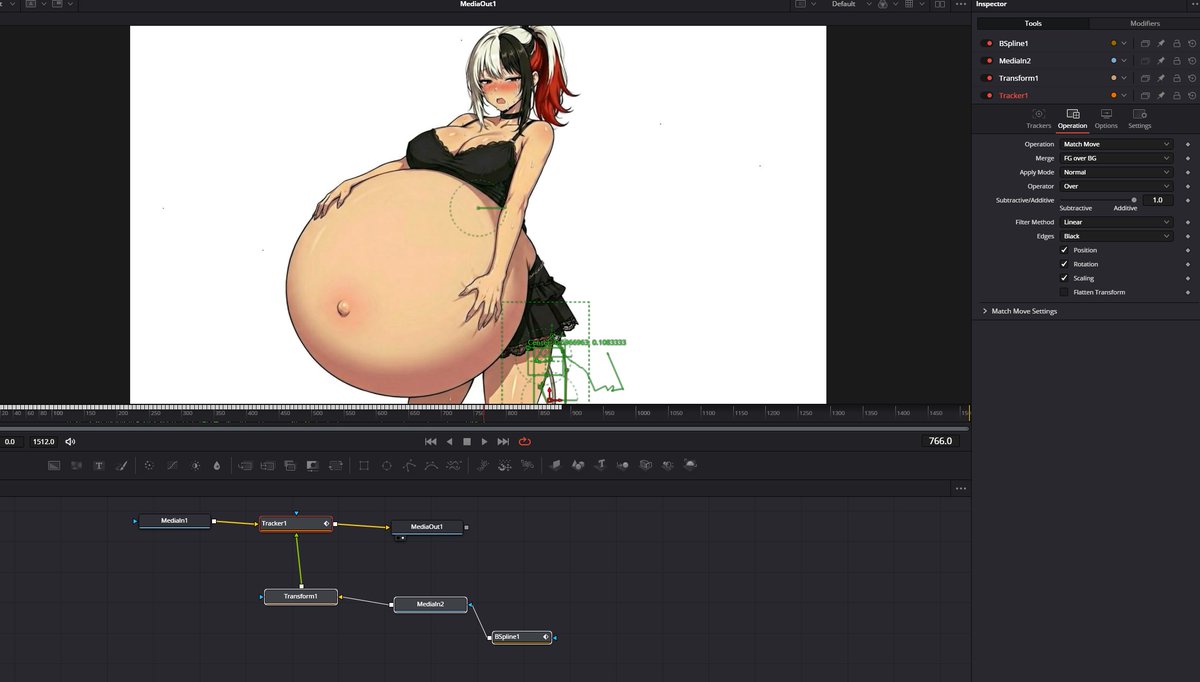The height and width of the screenshot is (682, 1200).
Task: Add a pEmitter particle node from toolbar
Action: click(481, 465)
